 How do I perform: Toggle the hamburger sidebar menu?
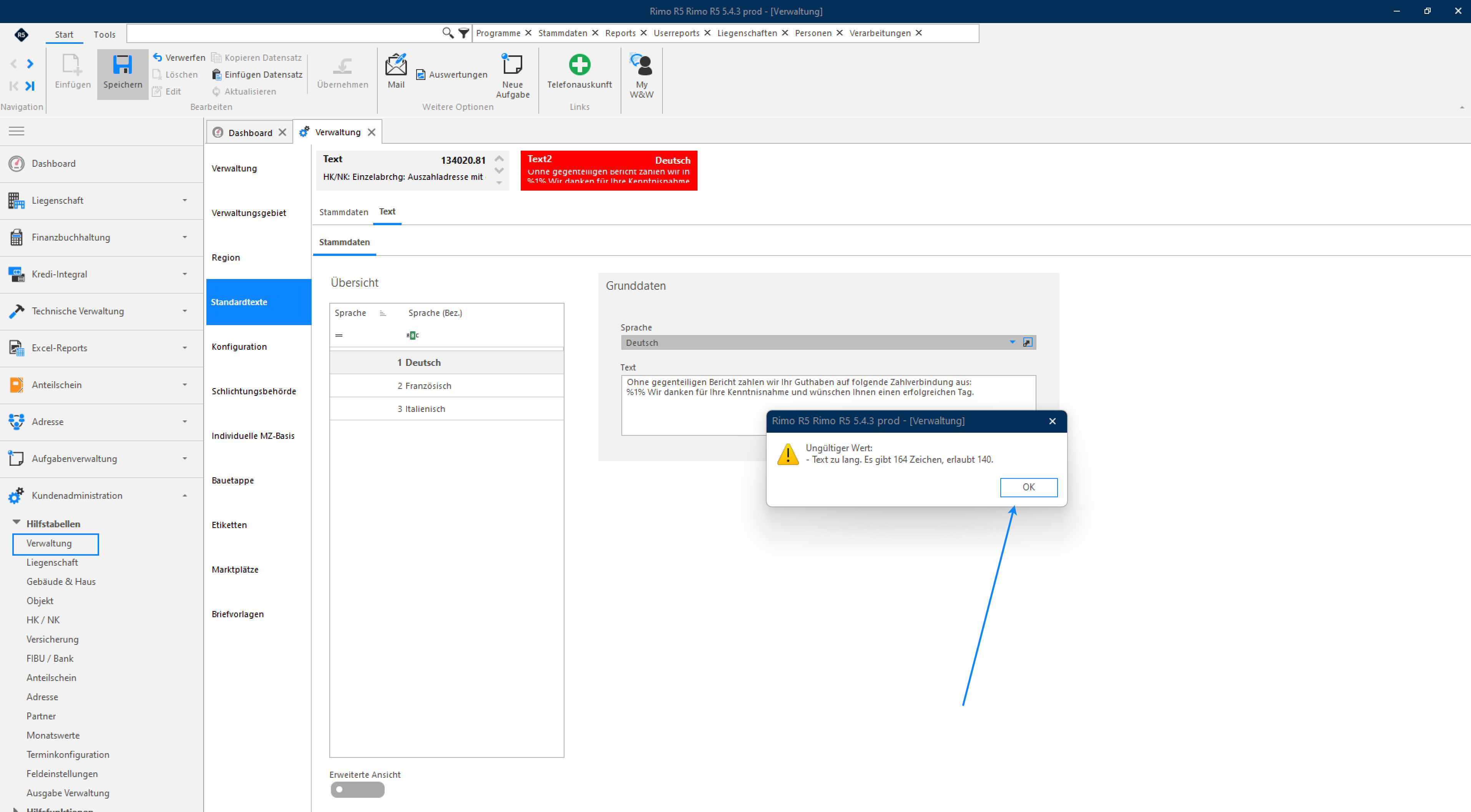[x=17, y=131]
